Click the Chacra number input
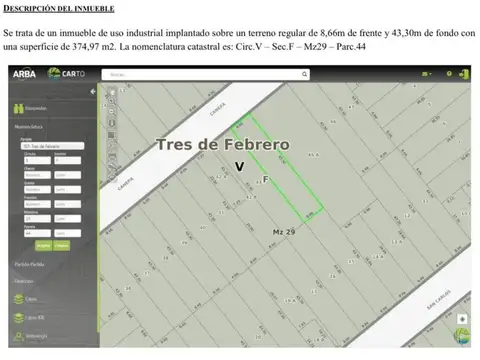The width and height of the screenshot is (480, 360). click(x=37, y=175)
